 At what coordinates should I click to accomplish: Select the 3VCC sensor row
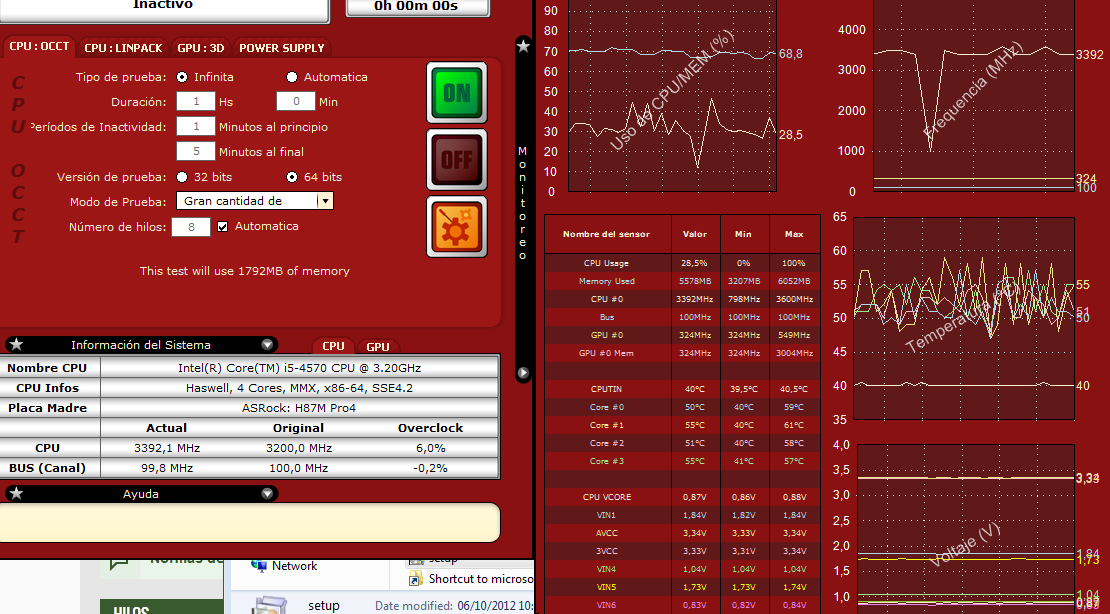(x=682, y=551)
